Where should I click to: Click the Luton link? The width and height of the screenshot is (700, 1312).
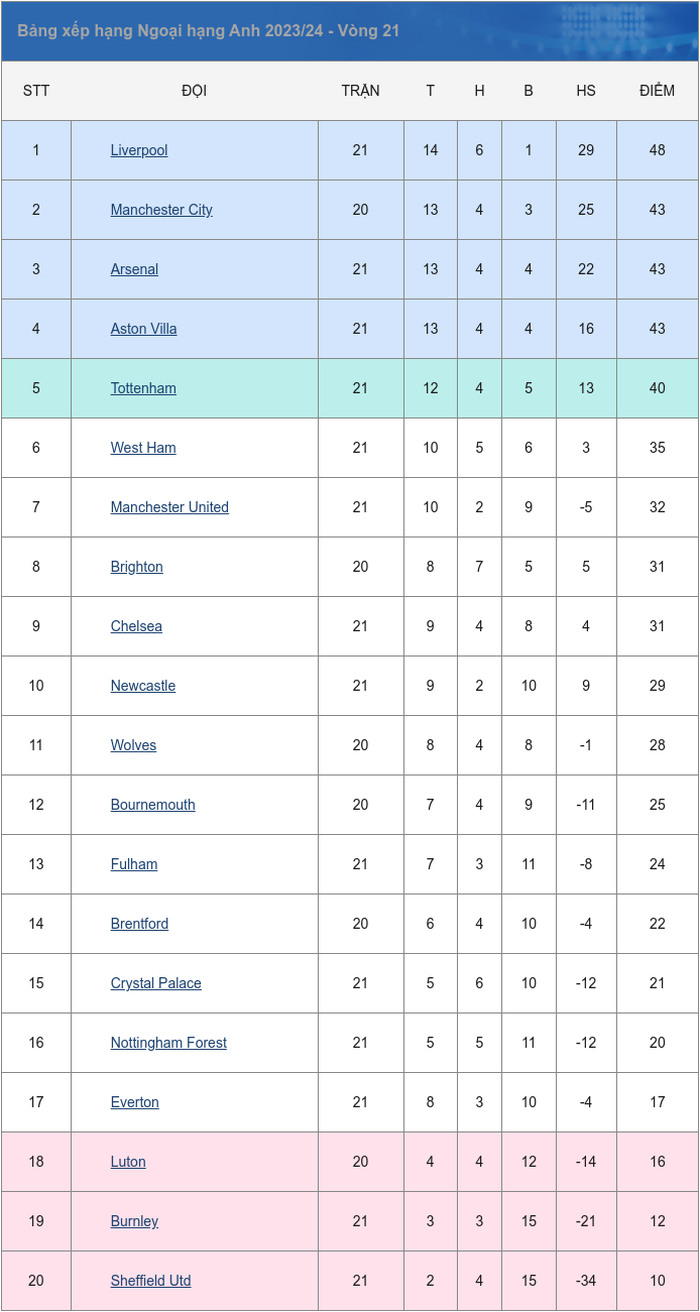coord(128,1162)
